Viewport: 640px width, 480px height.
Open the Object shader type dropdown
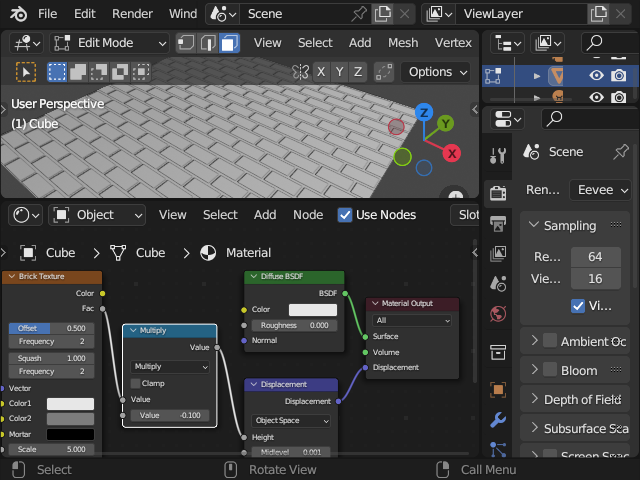pyautogui.click(x=97, y=215)
